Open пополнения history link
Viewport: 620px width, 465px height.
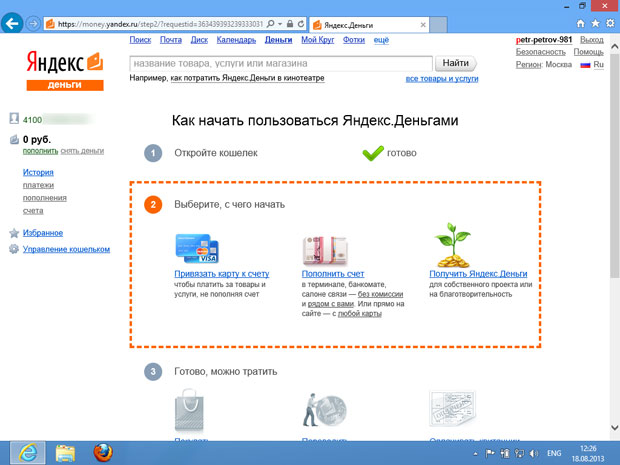pos(45,198)
